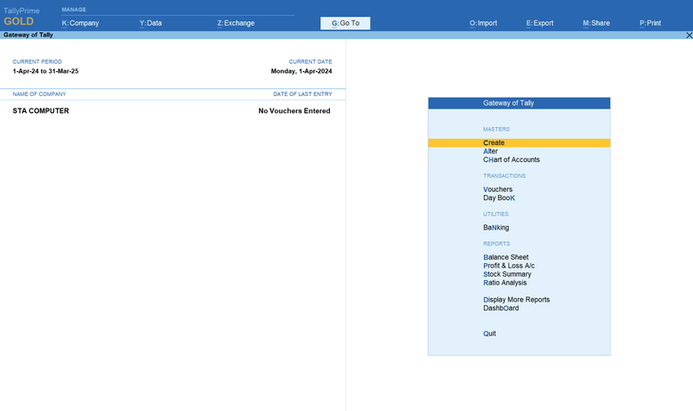Open the O:Import menu
This screenshot has height=411, width=693.
click(x=483, y=23)
